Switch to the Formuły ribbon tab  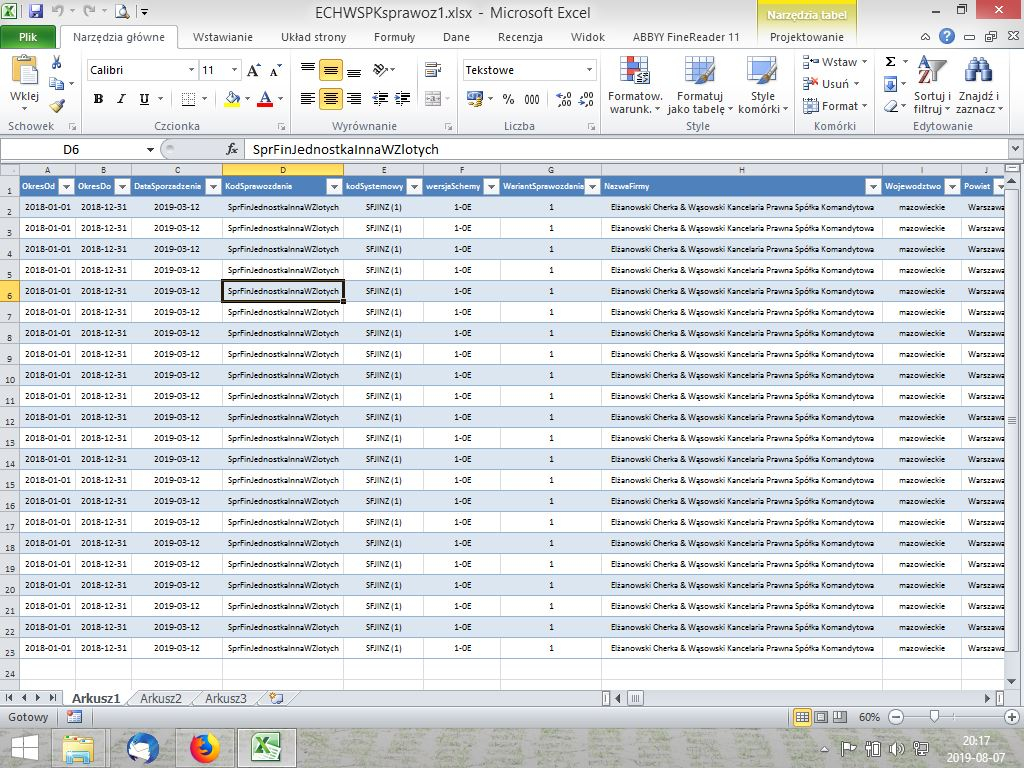coord(394,37)
